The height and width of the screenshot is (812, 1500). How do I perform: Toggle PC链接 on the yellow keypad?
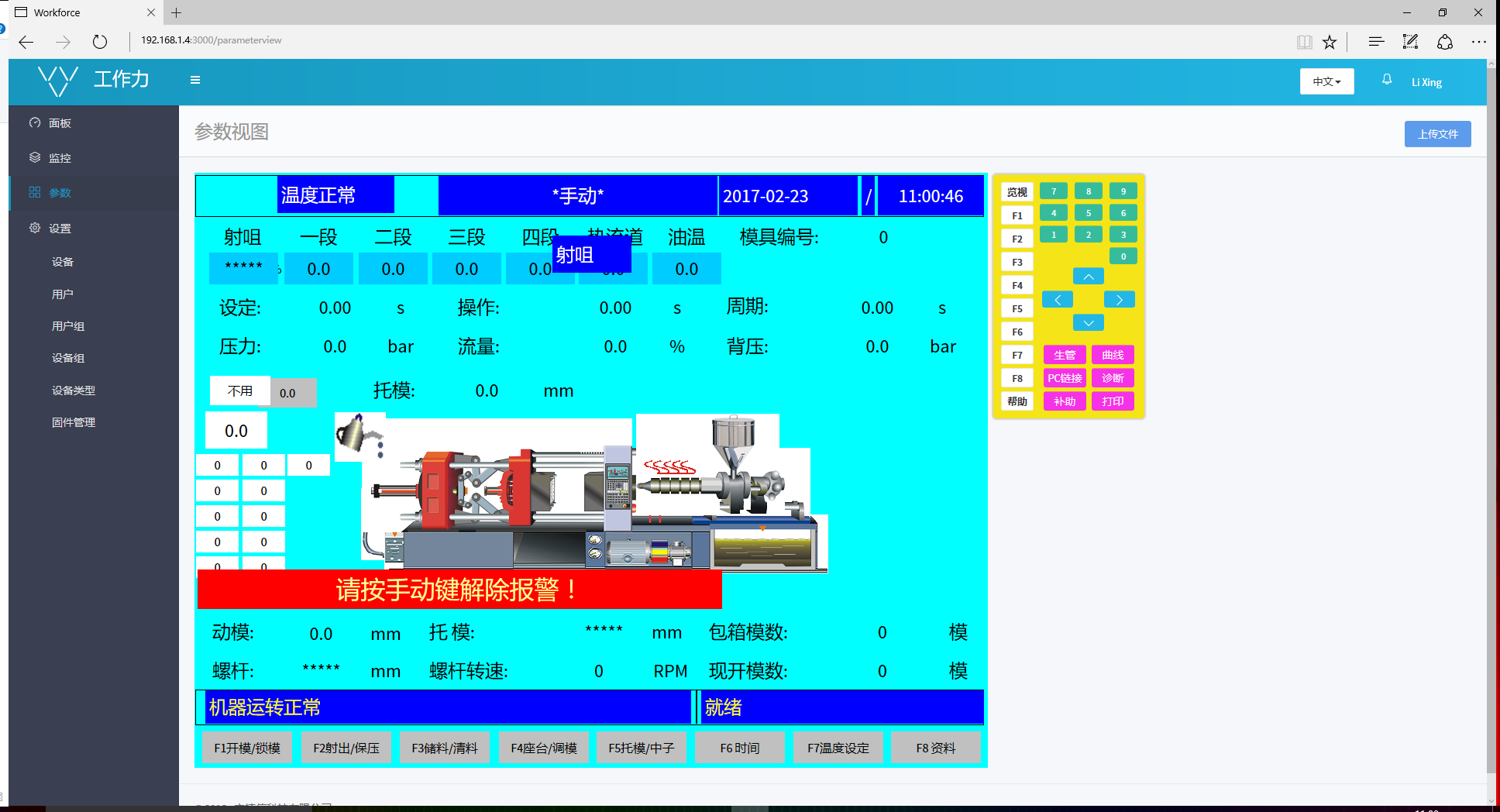point(1064,377)
